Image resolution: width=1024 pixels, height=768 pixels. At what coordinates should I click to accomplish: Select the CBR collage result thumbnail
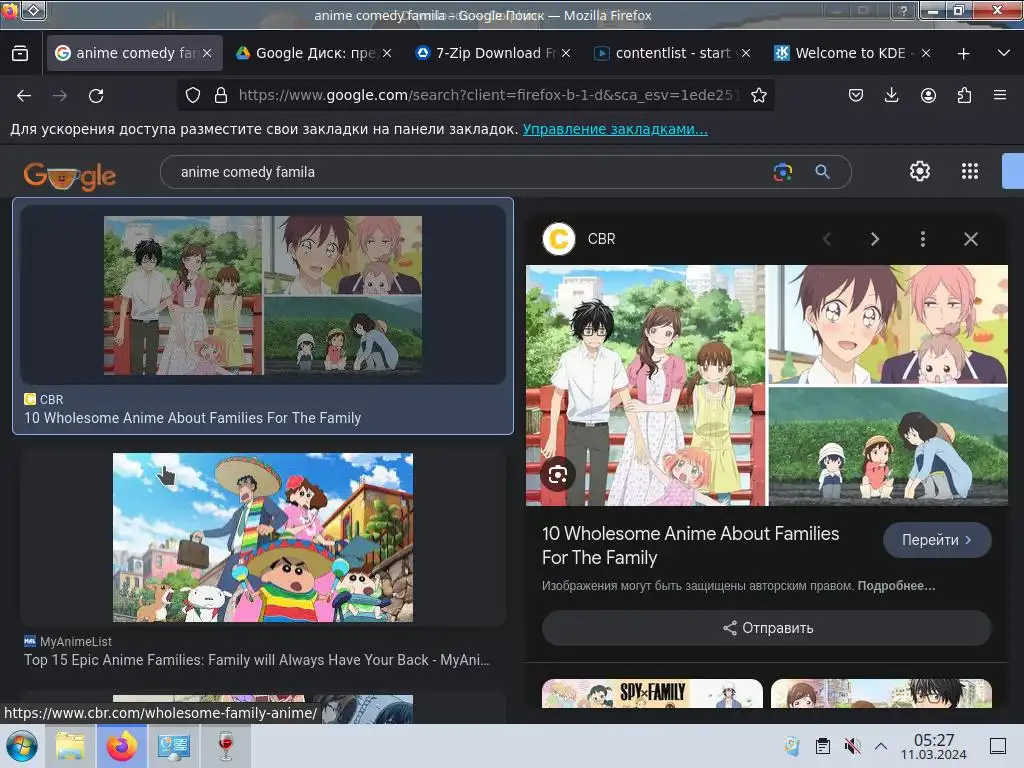tap(263, 295)
